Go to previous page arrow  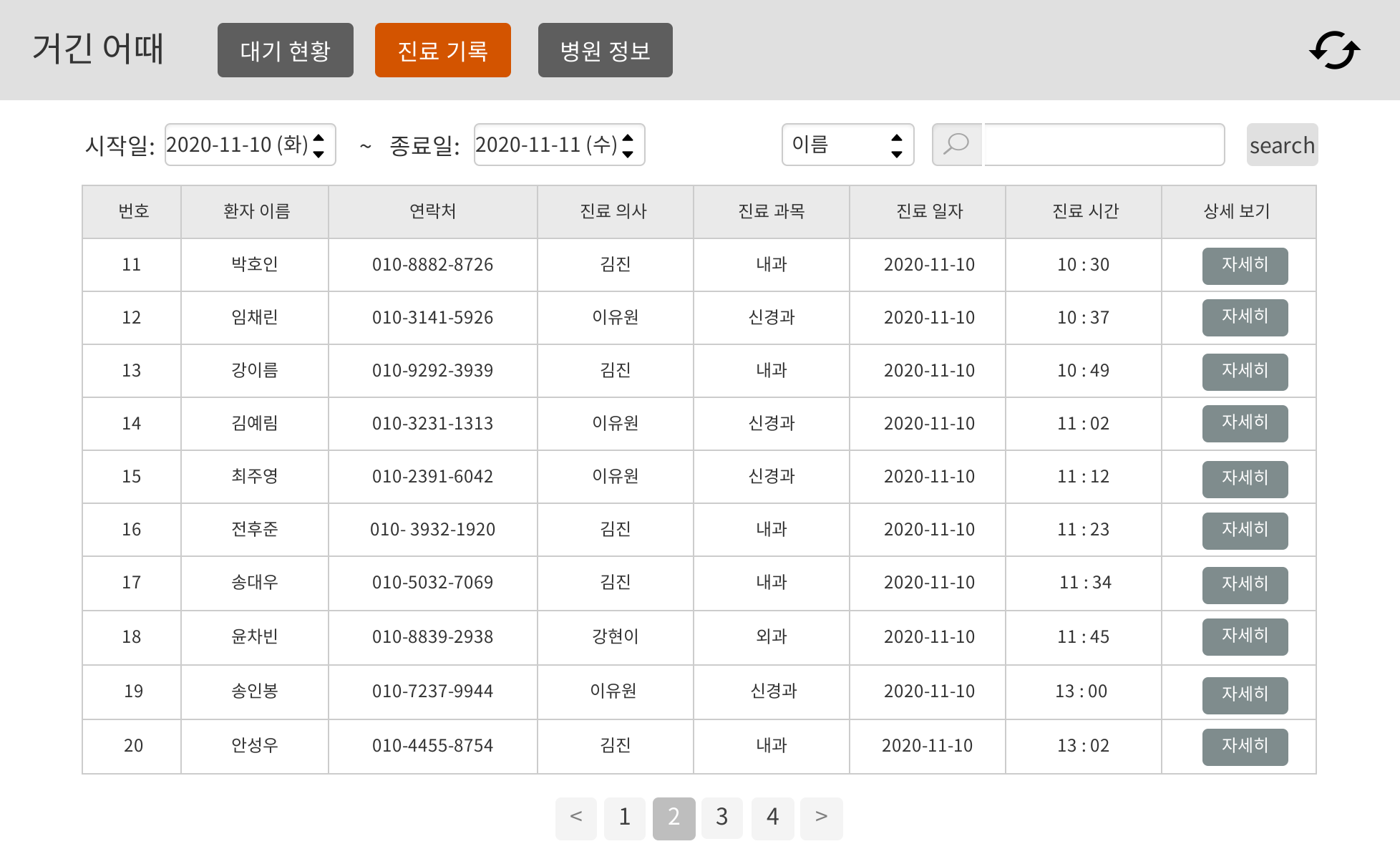click(x=575, y=817)
